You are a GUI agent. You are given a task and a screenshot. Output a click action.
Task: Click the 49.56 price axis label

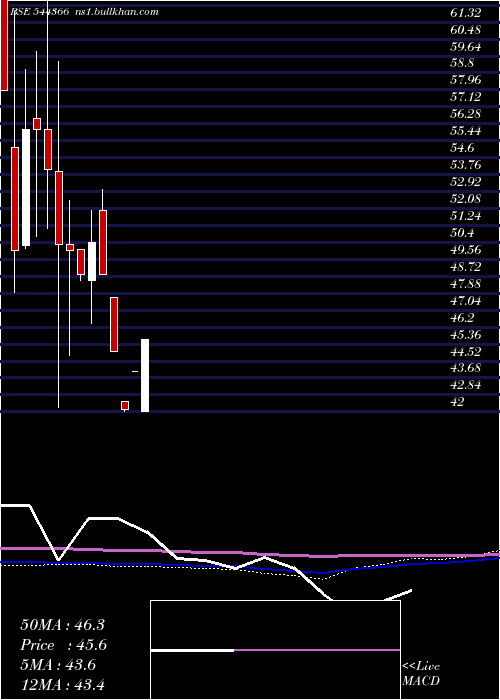[466, 250]
